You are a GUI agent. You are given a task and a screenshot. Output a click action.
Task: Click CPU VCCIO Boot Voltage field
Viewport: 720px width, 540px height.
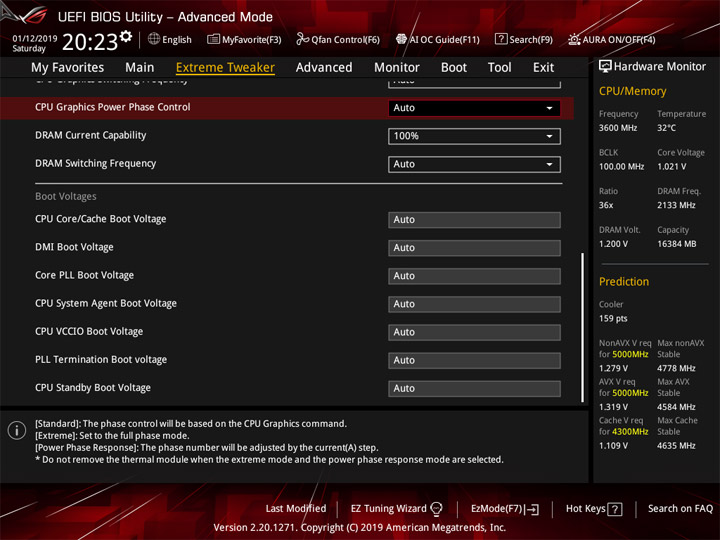coord(474,332)
